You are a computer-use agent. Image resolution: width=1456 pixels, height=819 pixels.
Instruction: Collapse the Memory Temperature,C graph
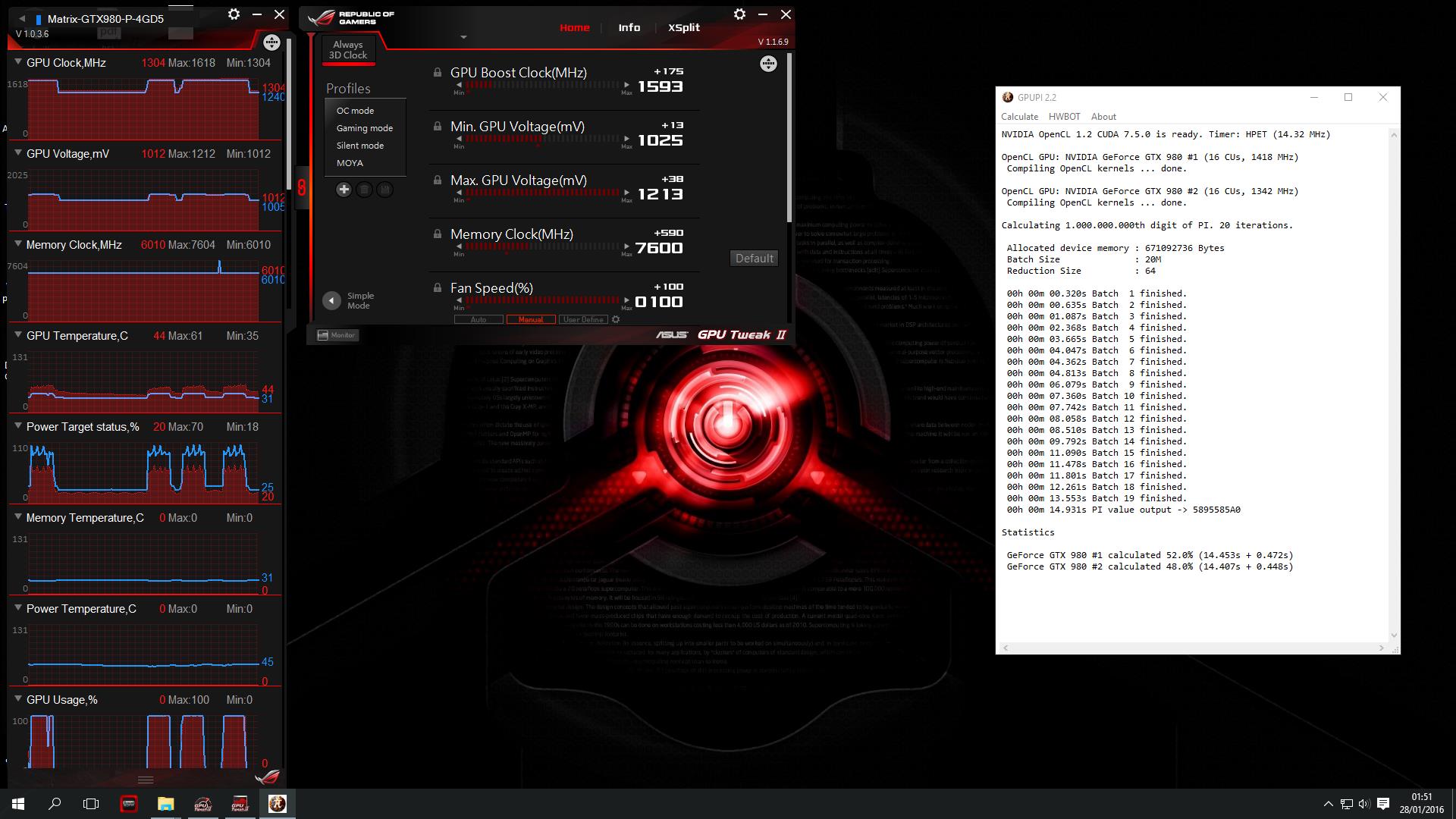[x=17, y=518]
